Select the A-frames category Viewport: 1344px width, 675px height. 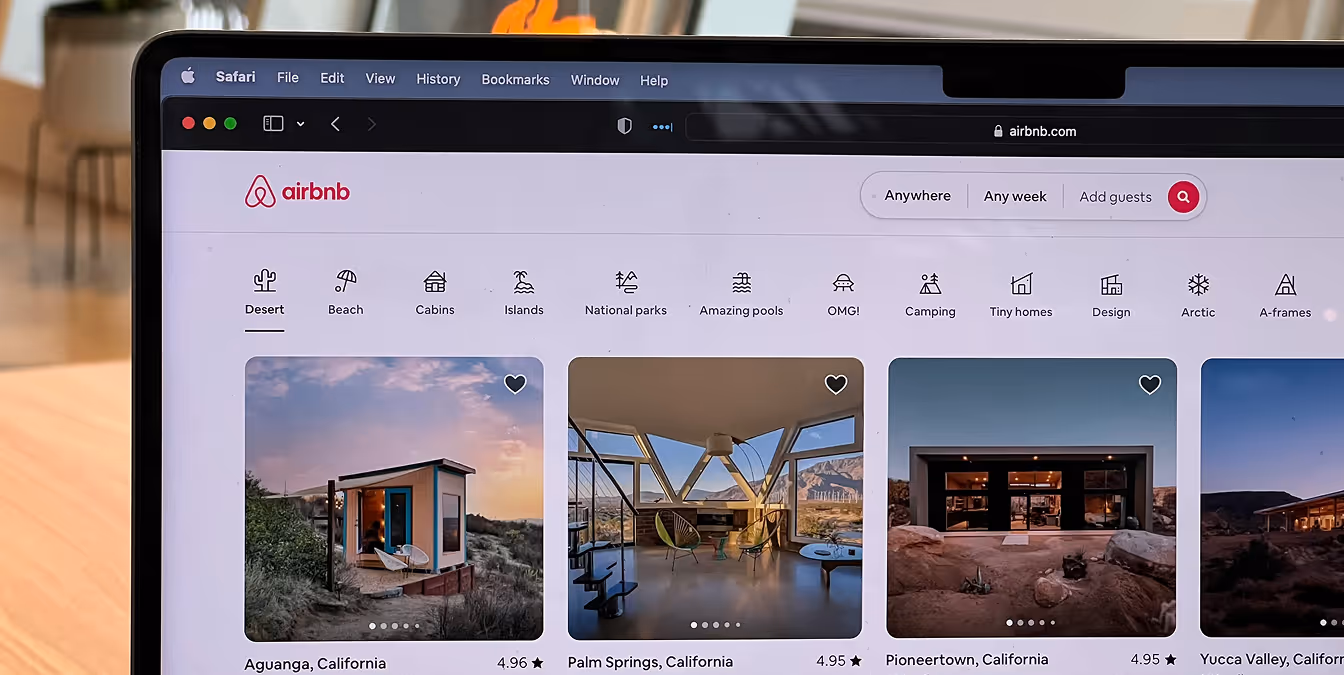[1285, 296]
